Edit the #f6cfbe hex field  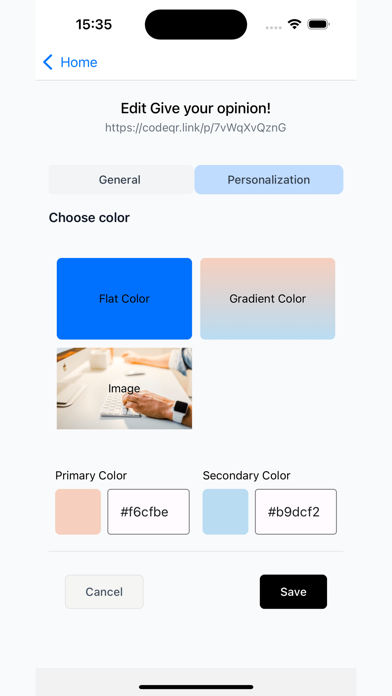point(148,512)
